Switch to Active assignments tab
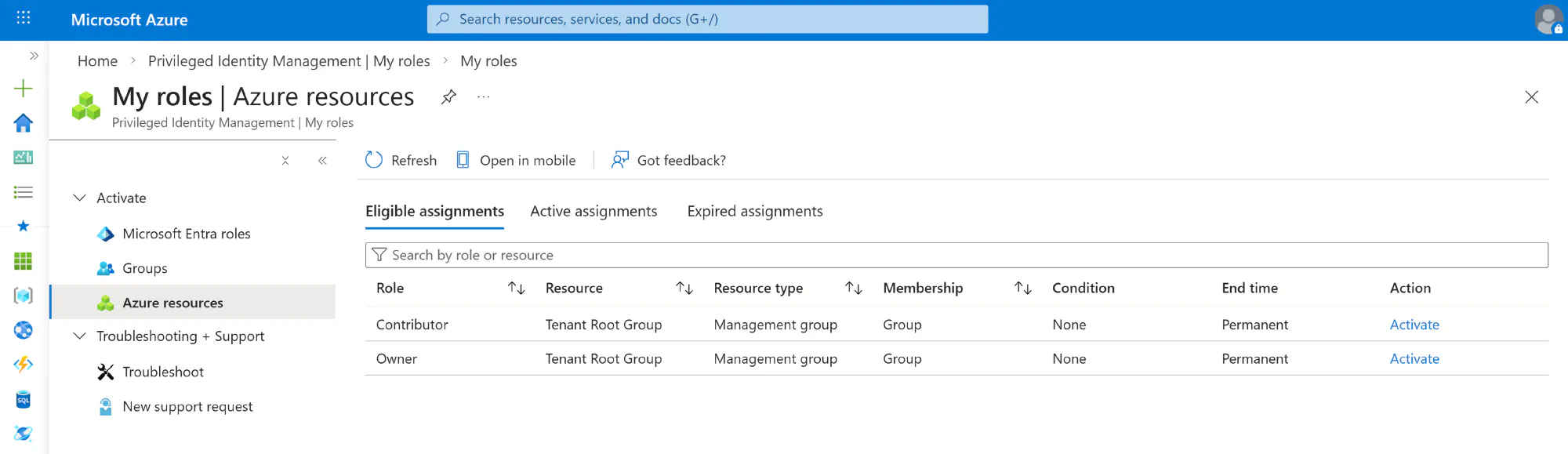The width and height of the screenshot is (1568, 454). [593, 211]
